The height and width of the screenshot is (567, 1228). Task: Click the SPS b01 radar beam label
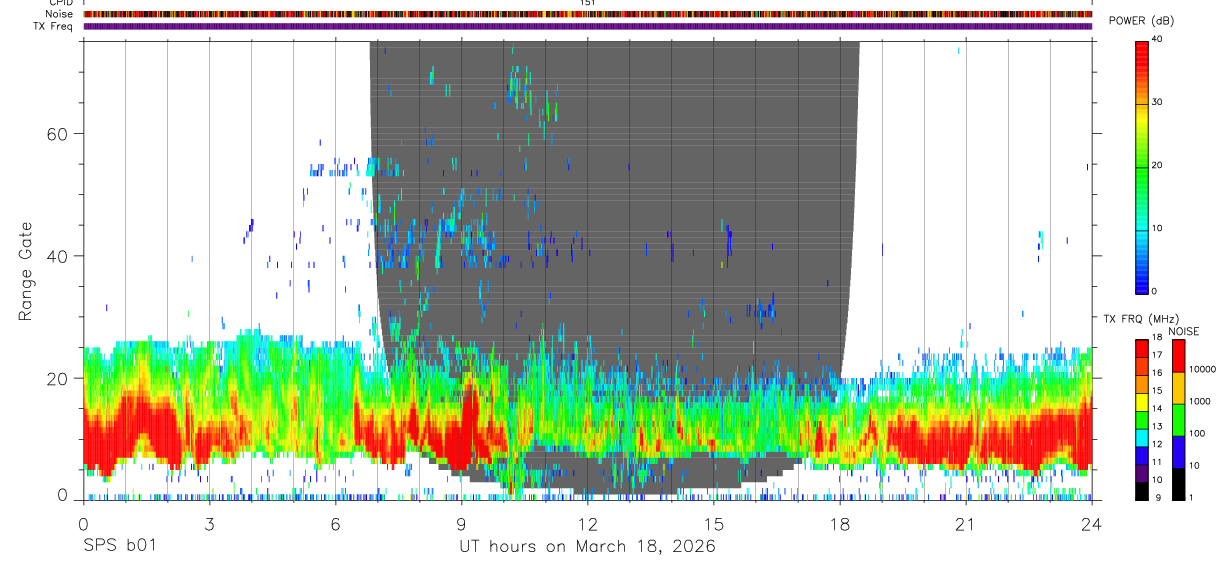pos(119,547)
